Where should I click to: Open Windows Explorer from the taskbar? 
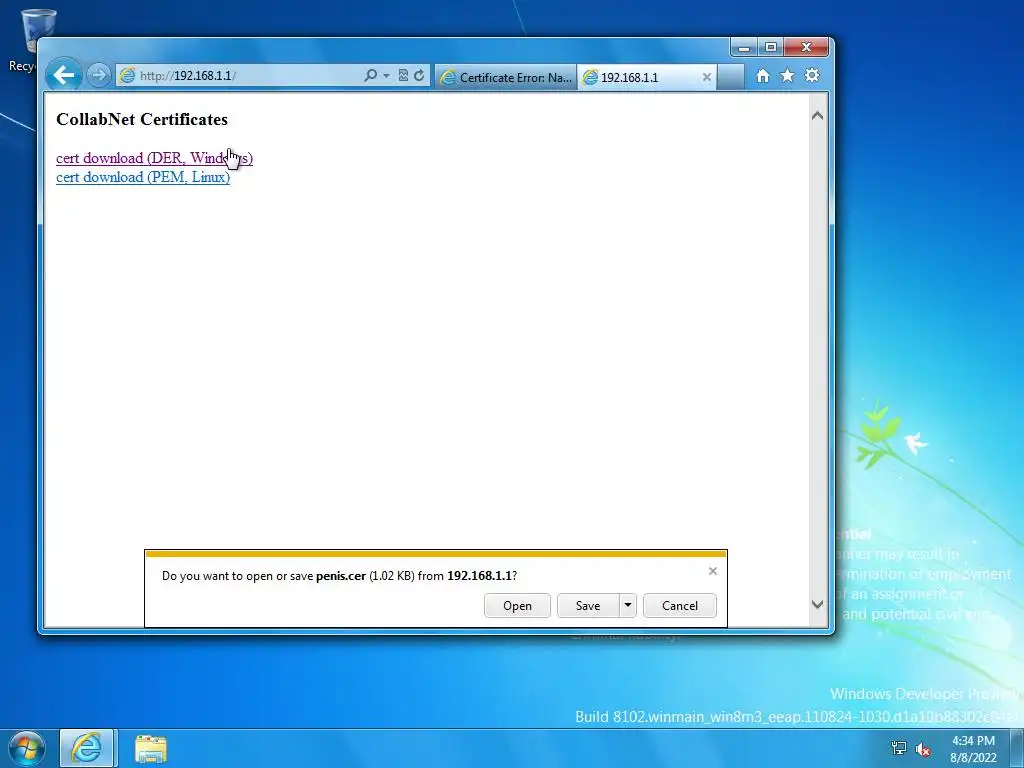(x=151, y=748)
